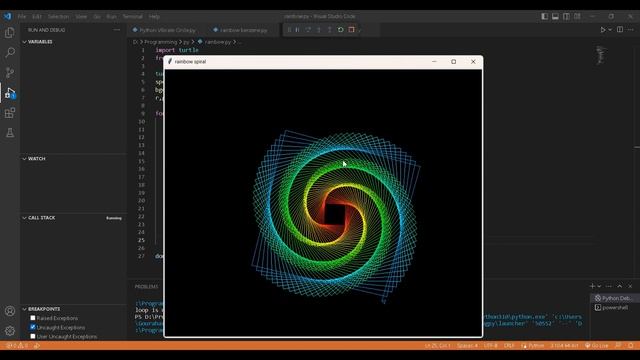The width and height of the screenshot is (640, 360).
Task: Click Ln 25, Col 1 position indicator
Action: coord(438,345)
